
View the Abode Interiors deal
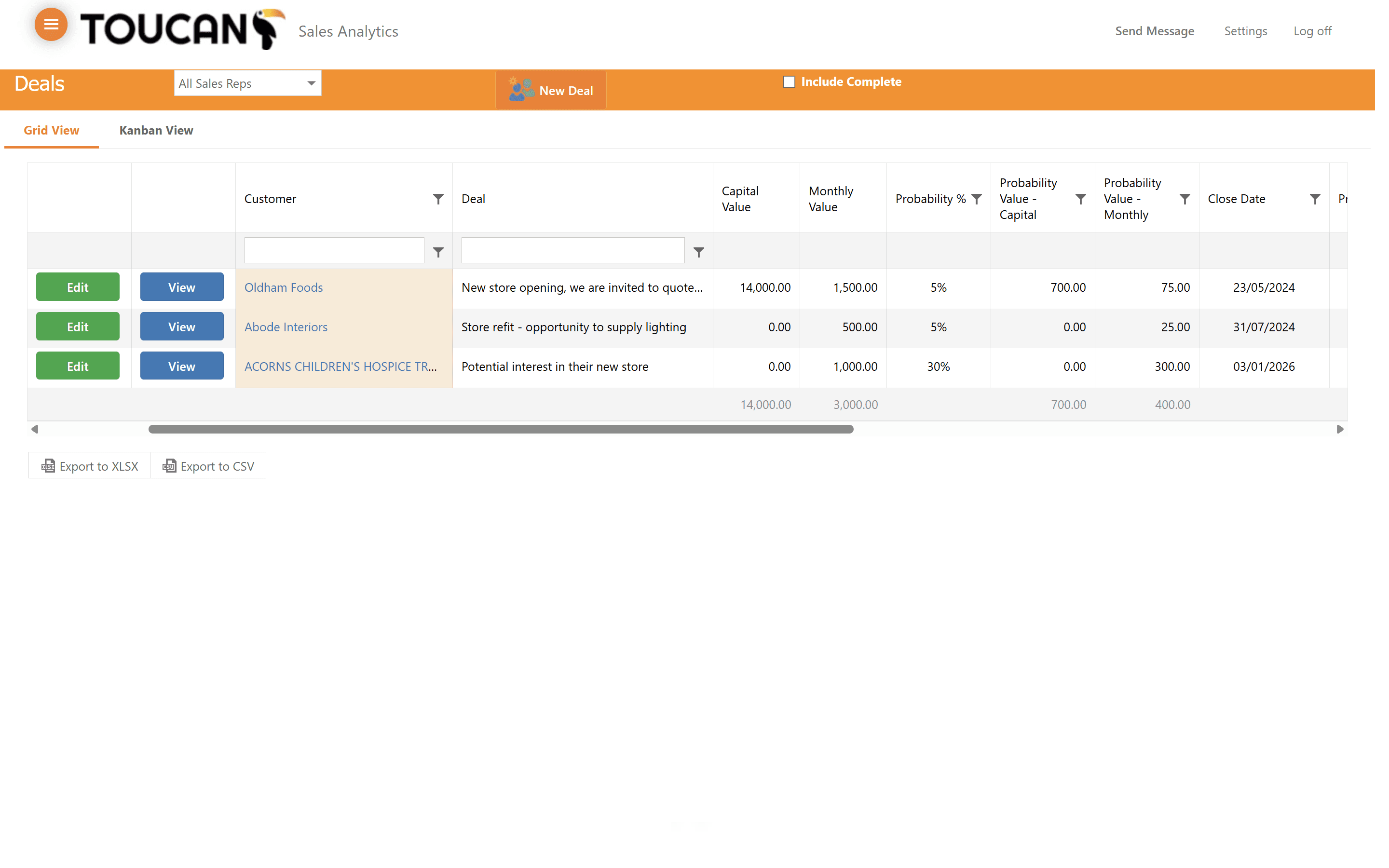[x=181, y=326]
